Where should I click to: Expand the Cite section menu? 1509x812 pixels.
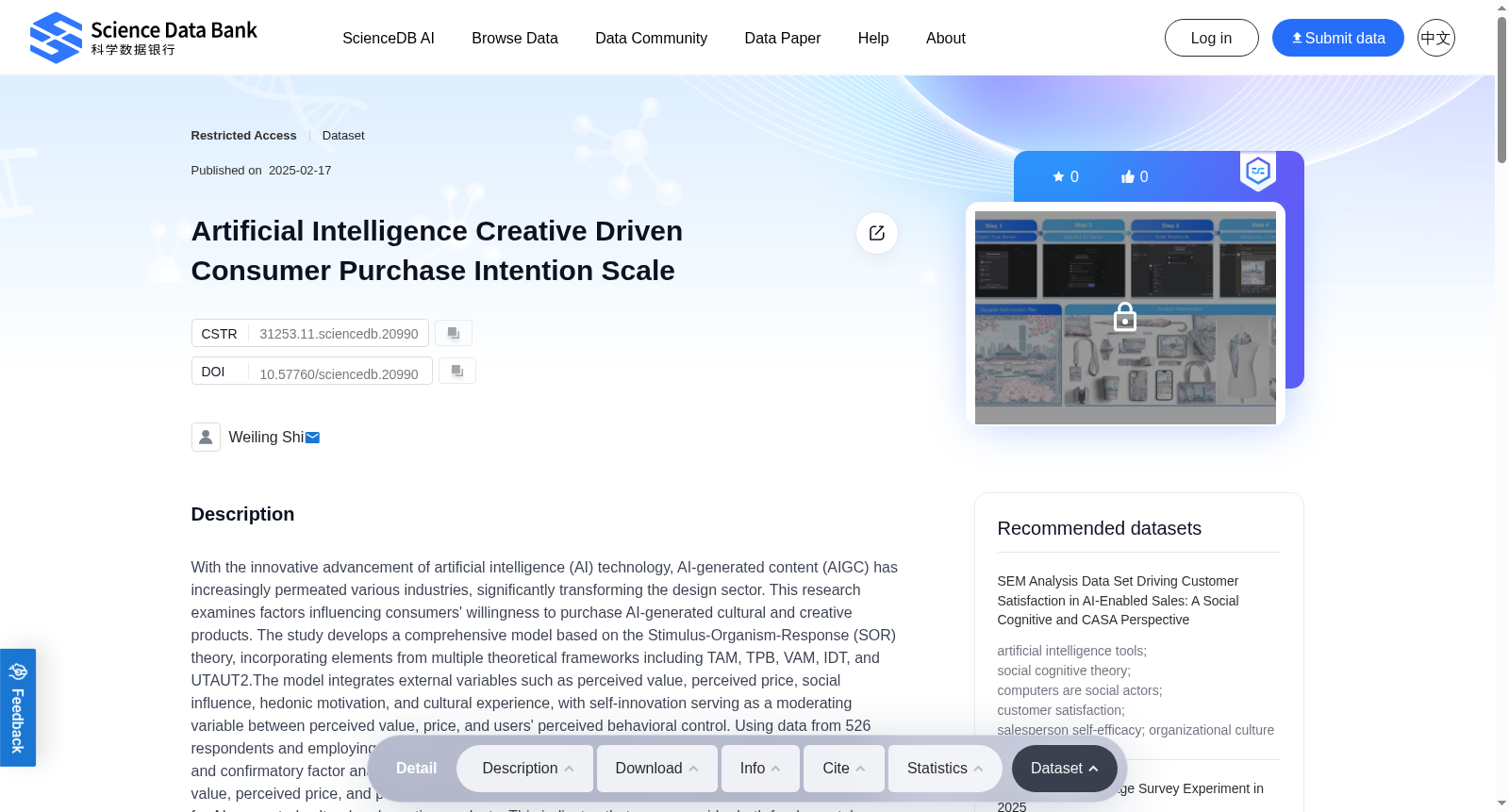844,769
